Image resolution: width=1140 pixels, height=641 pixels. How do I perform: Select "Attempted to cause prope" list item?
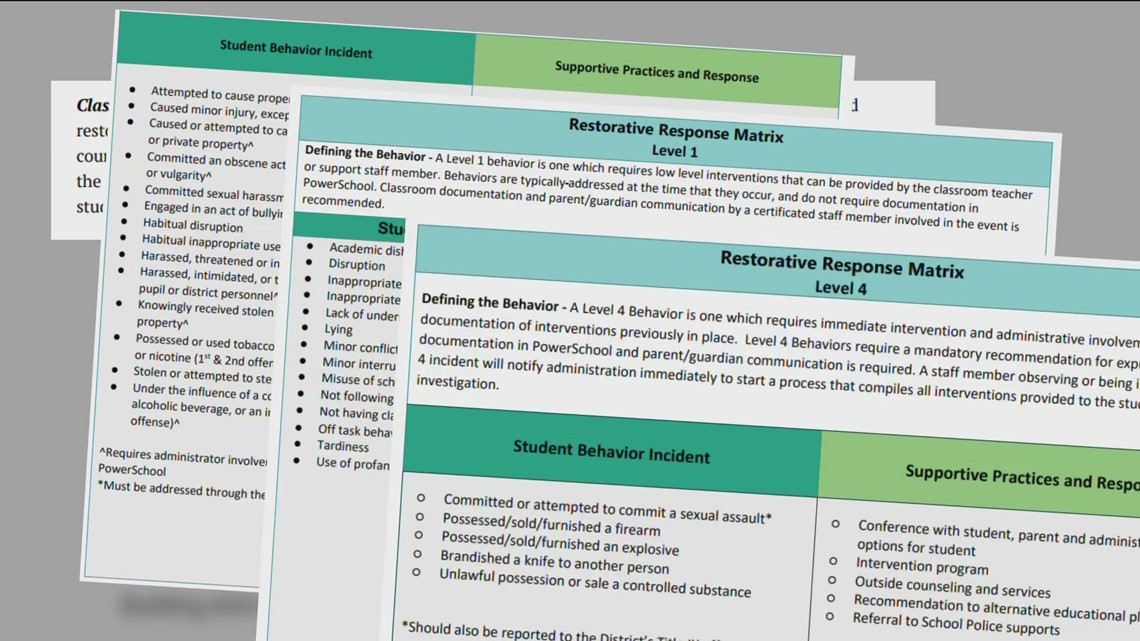click(x=220, y=94)
